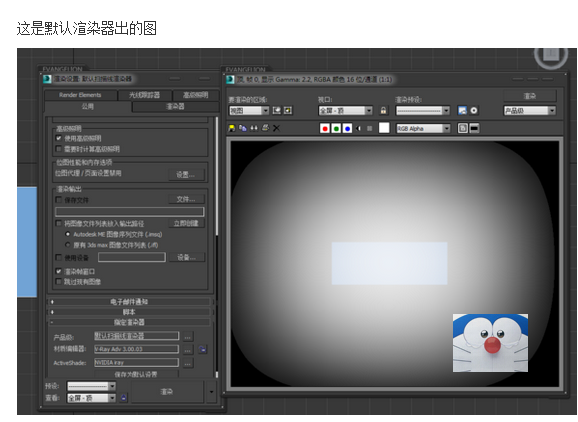The image size is (578, 422).
Task: Toggle viewport lock padlock icon
Action: click(x=383, y=110)
